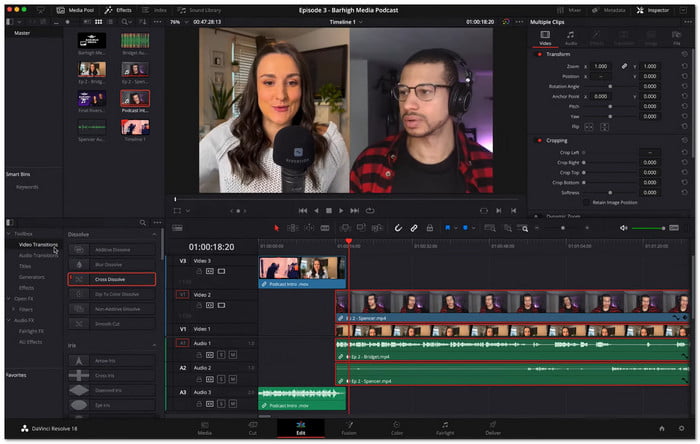The width and height of the screenshot is (700, 444).
Task: Open the Deliver page
Action: tap(493, 428)
